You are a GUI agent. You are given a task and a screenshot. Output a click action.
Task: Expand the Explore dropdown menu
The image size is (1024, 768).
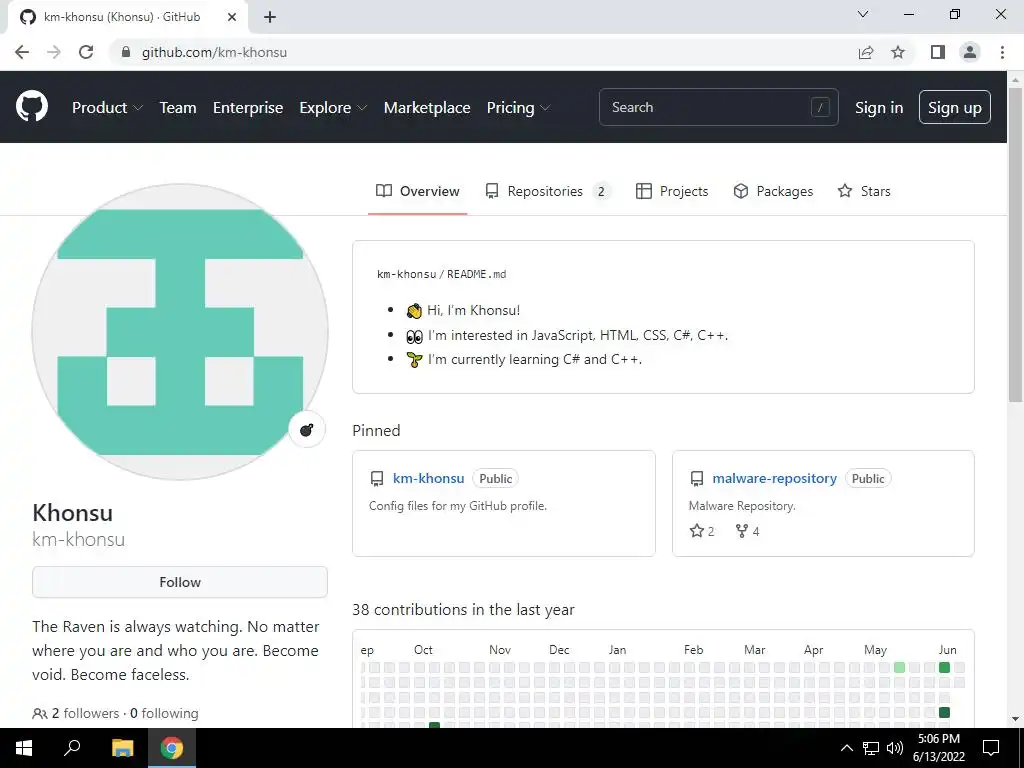[333, 108]
